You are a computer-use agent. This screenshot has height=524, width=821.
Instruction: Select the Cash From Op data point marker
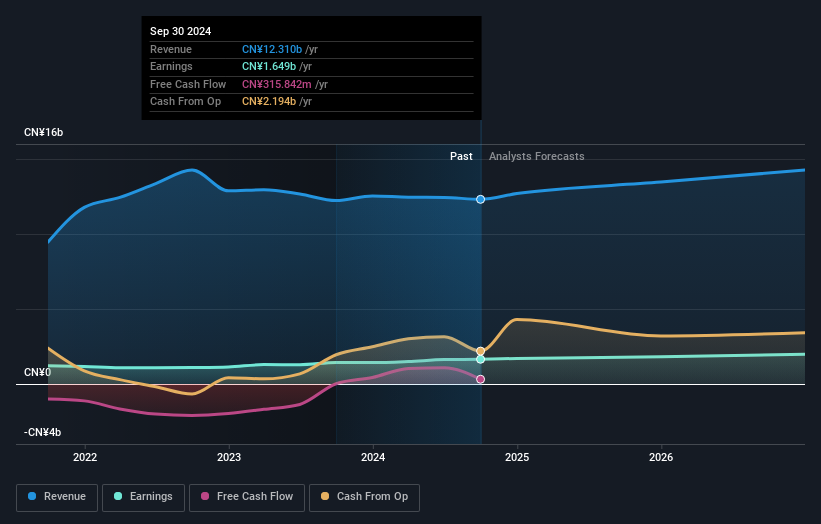click(x=481, y=351)
